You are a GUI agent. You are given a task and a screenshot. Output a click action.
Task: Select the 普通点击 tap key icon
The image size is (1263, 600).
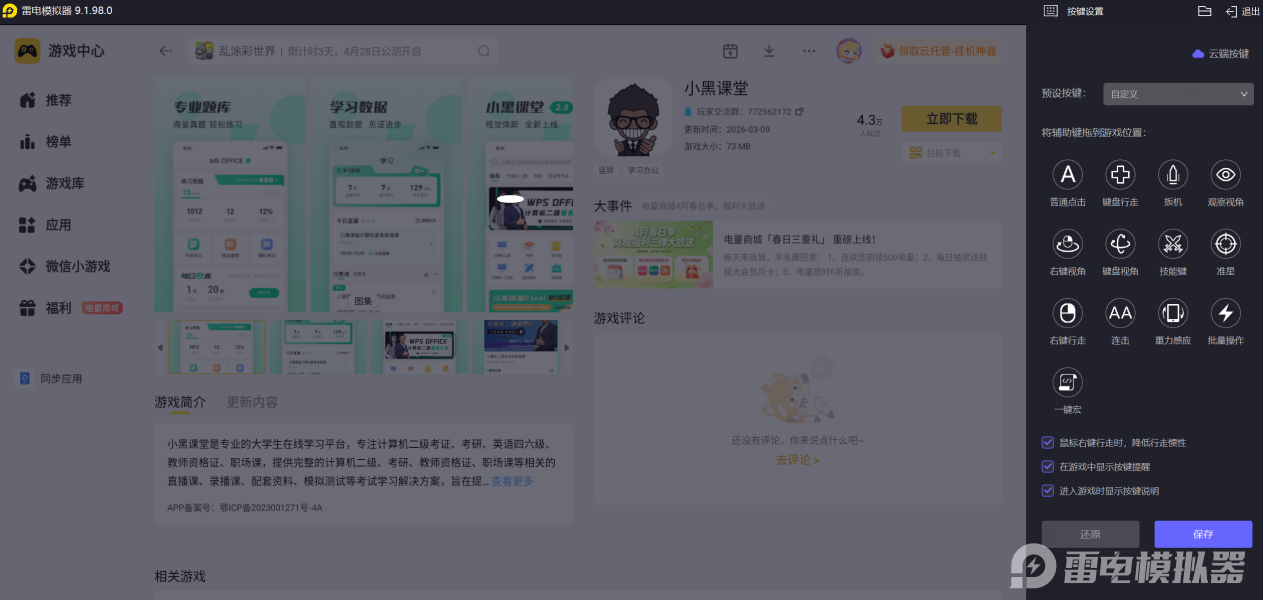(1068, 175)
